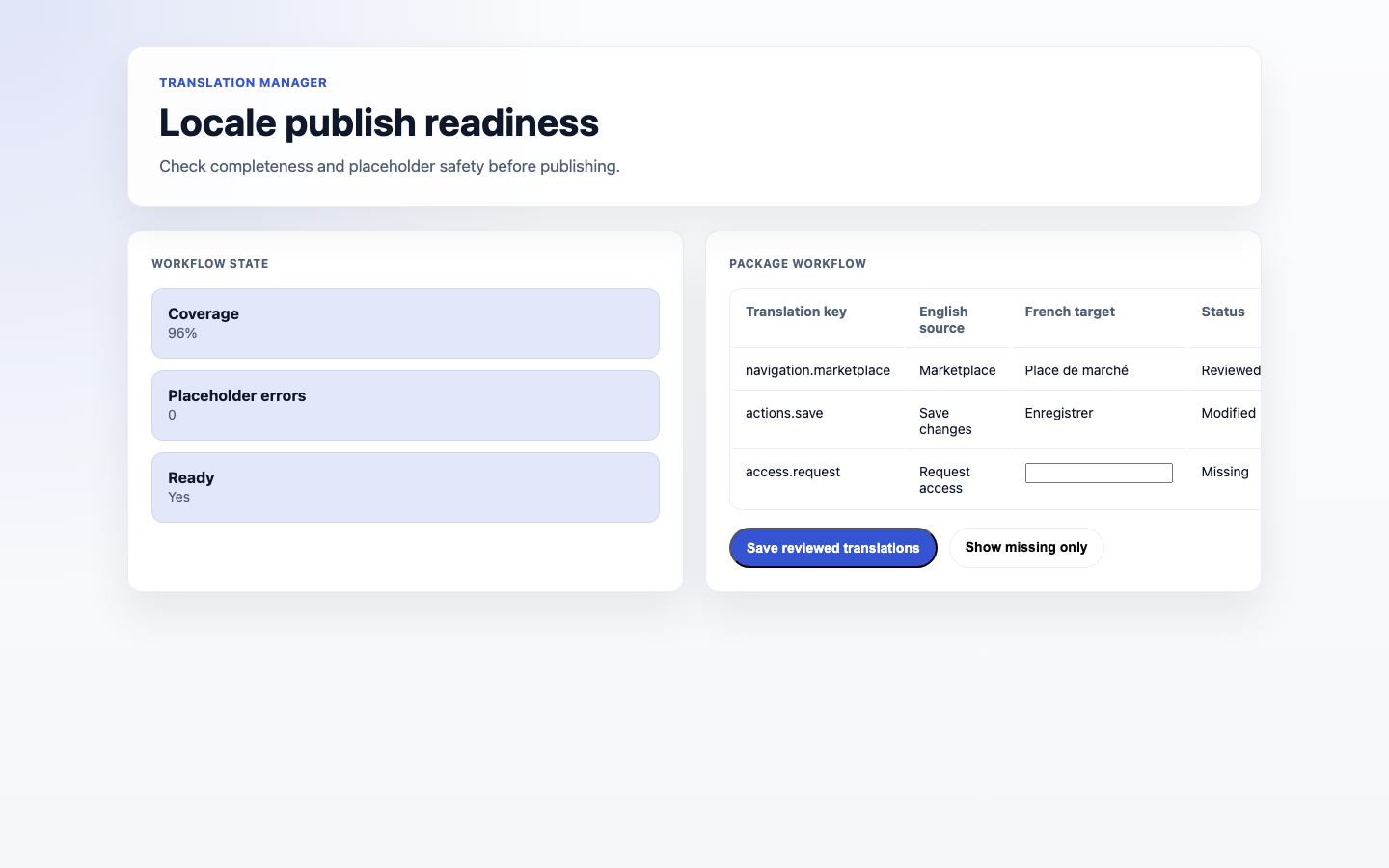Click the Package Workflow section label
The height and width of the screenshot is (868, 1389).
click(798, 263)
